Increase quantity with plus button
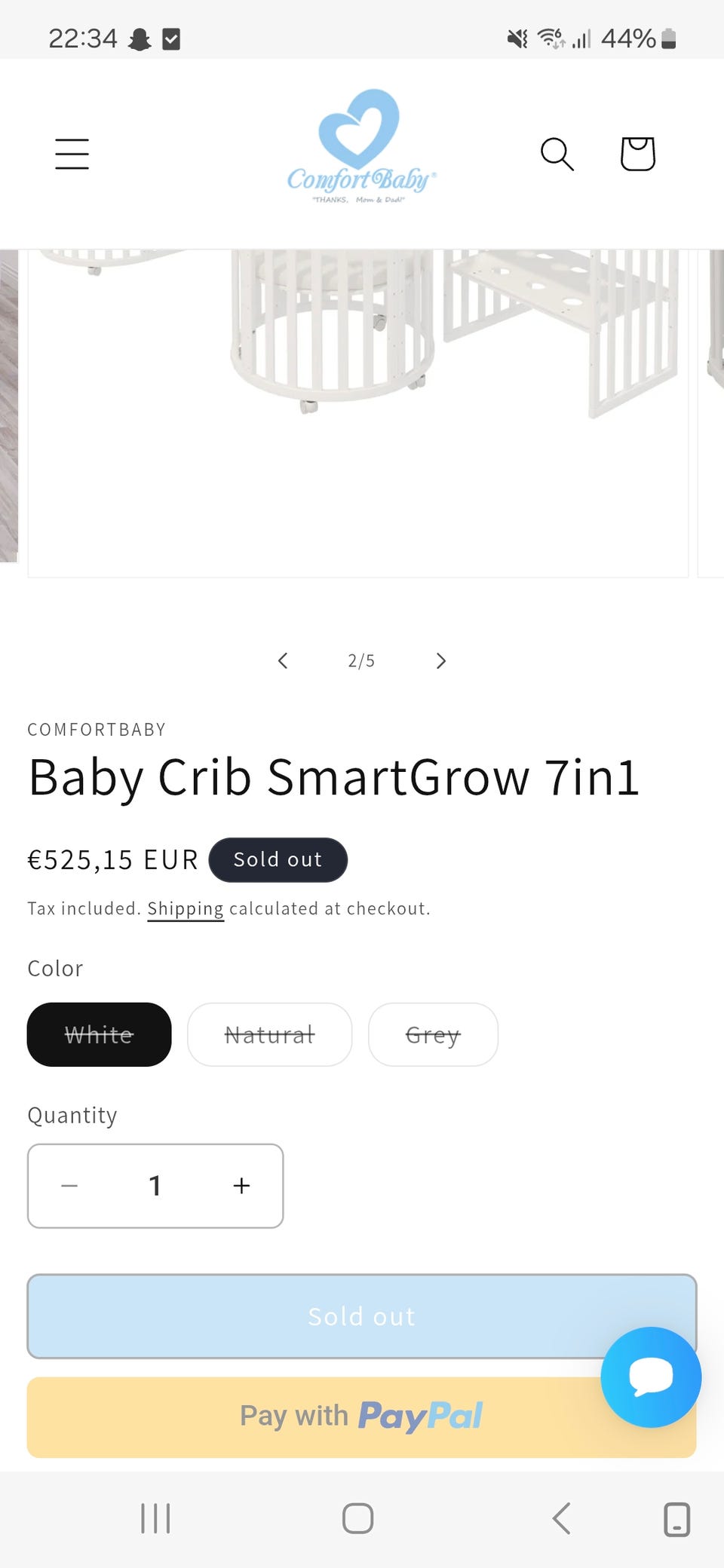The height and width of the screenshot is (1568, 724). [x=241, y=1186]
